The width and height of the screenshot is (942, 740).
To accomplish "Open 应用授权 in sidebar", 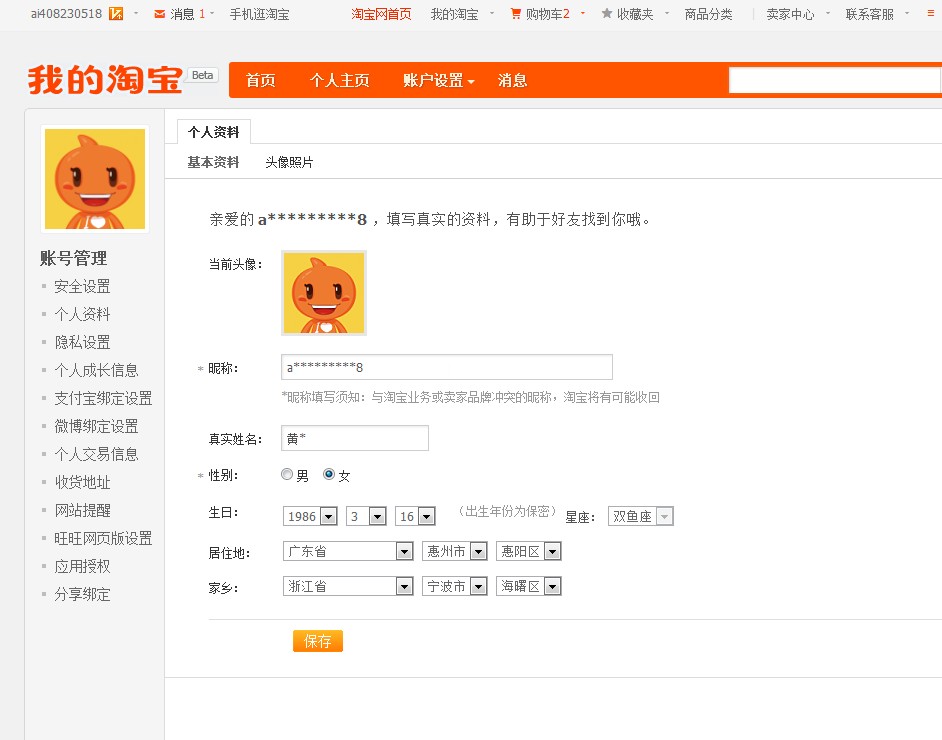I will click(82, 566).
